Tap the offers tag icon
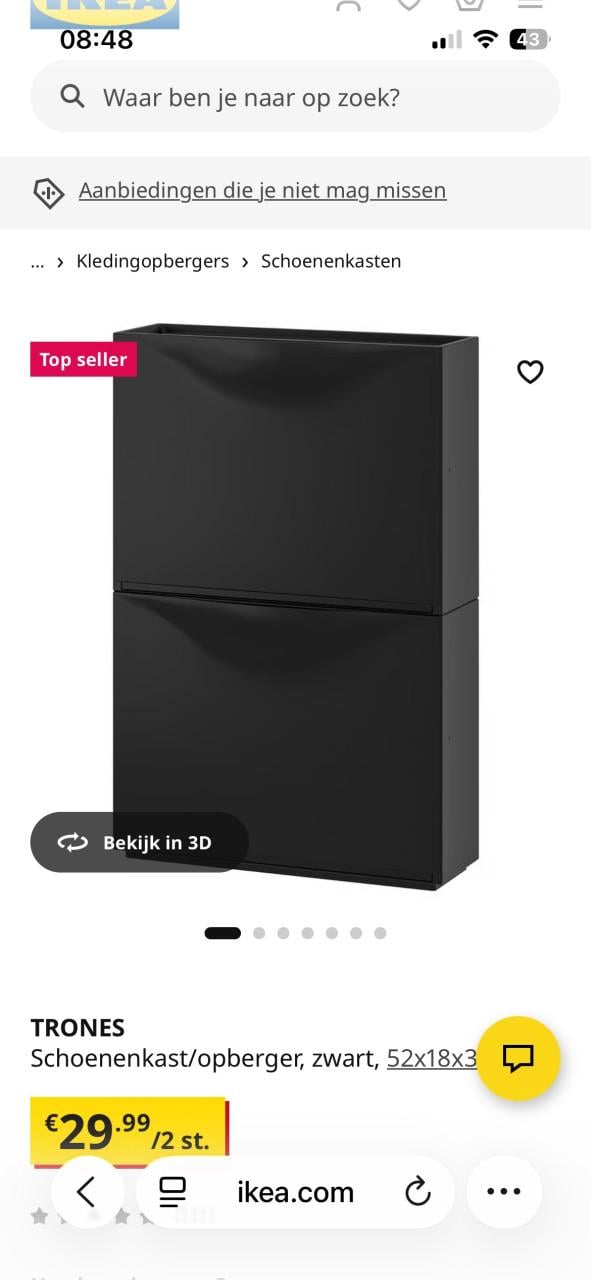 (49, 192)
